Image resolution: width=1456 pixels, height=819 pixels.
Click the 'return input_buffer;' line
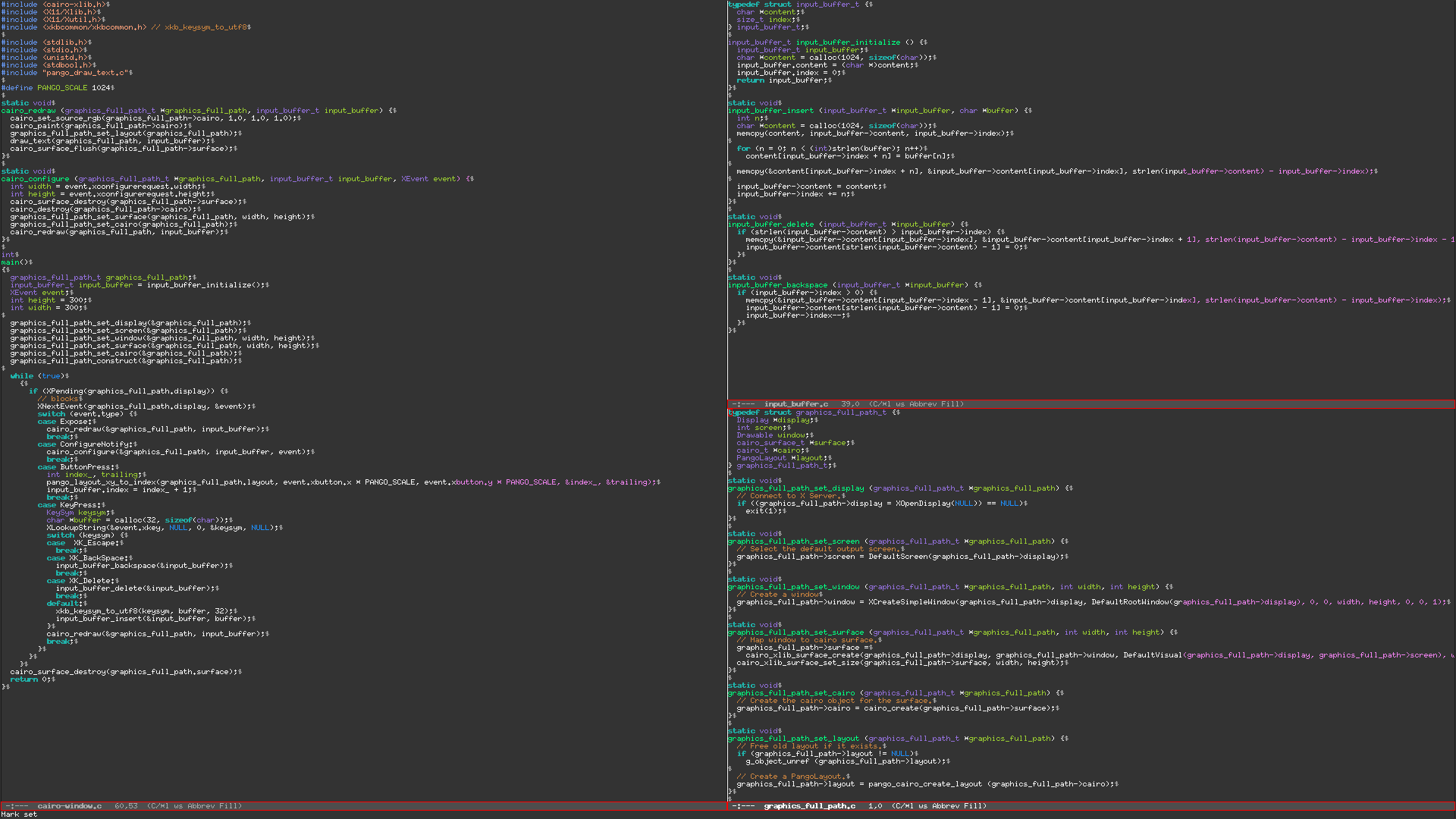(784, 80)
